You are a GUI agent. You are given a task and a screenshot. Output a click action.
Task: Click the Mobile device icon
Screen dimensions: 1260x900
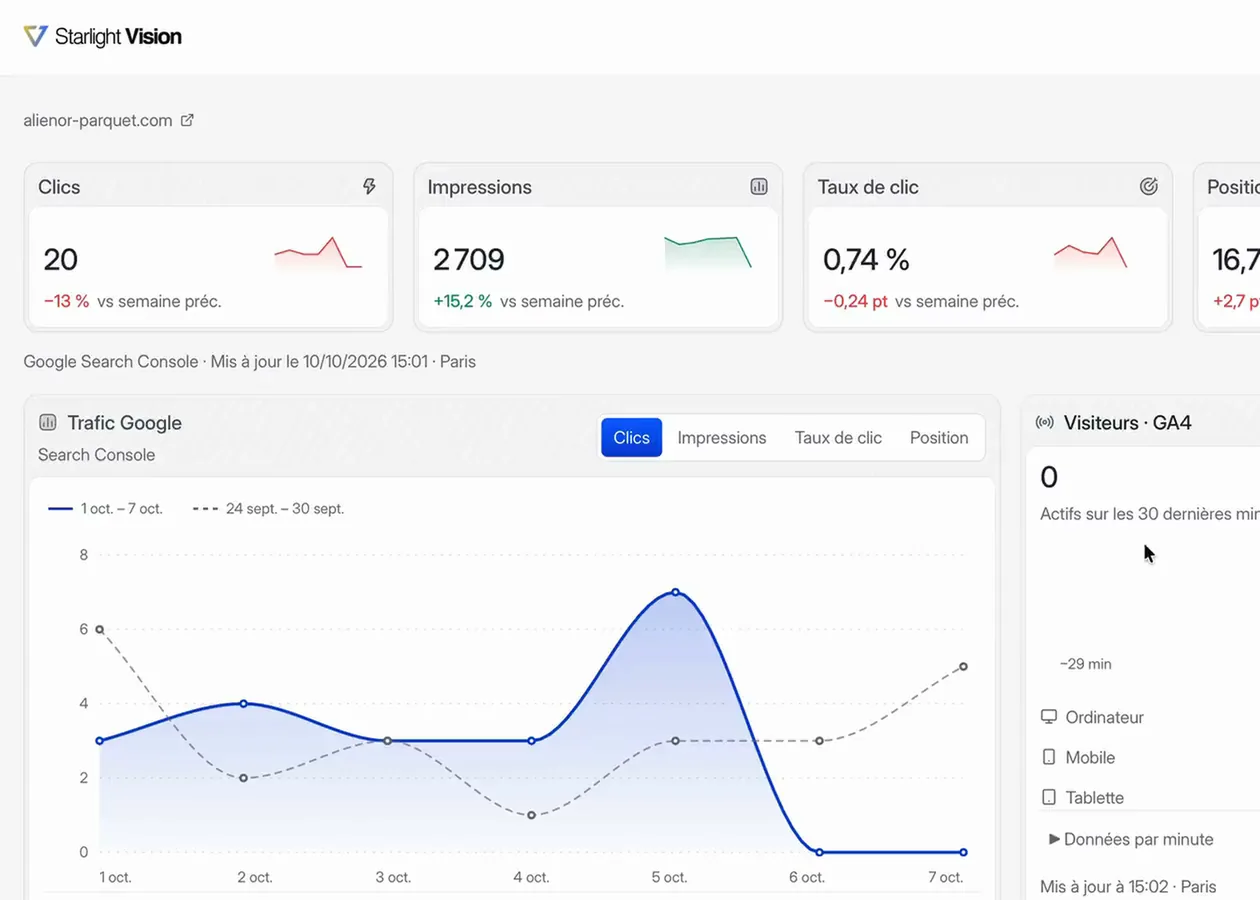click(1049, 757)
